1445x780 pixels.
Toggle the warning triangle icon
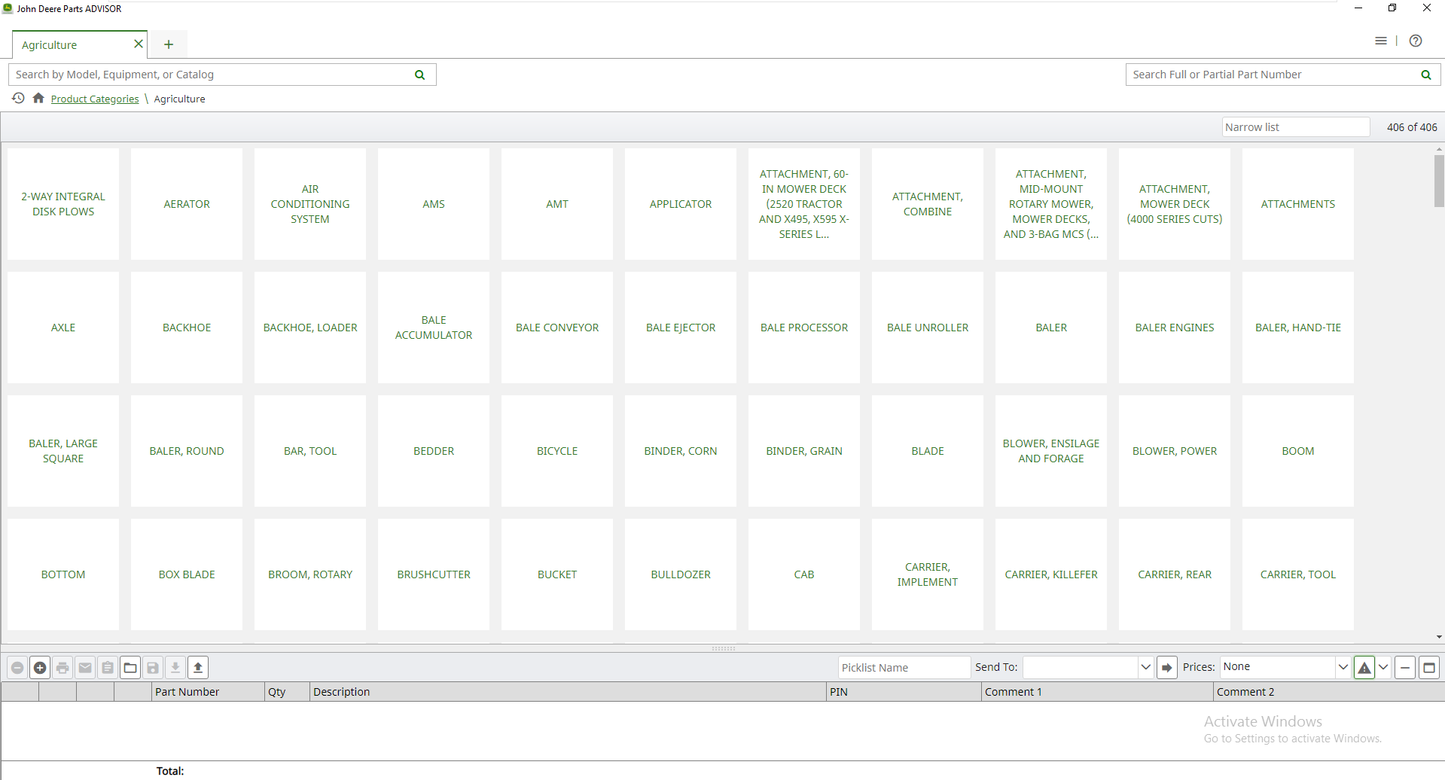pyautogui.click(x=1364, y=667)
